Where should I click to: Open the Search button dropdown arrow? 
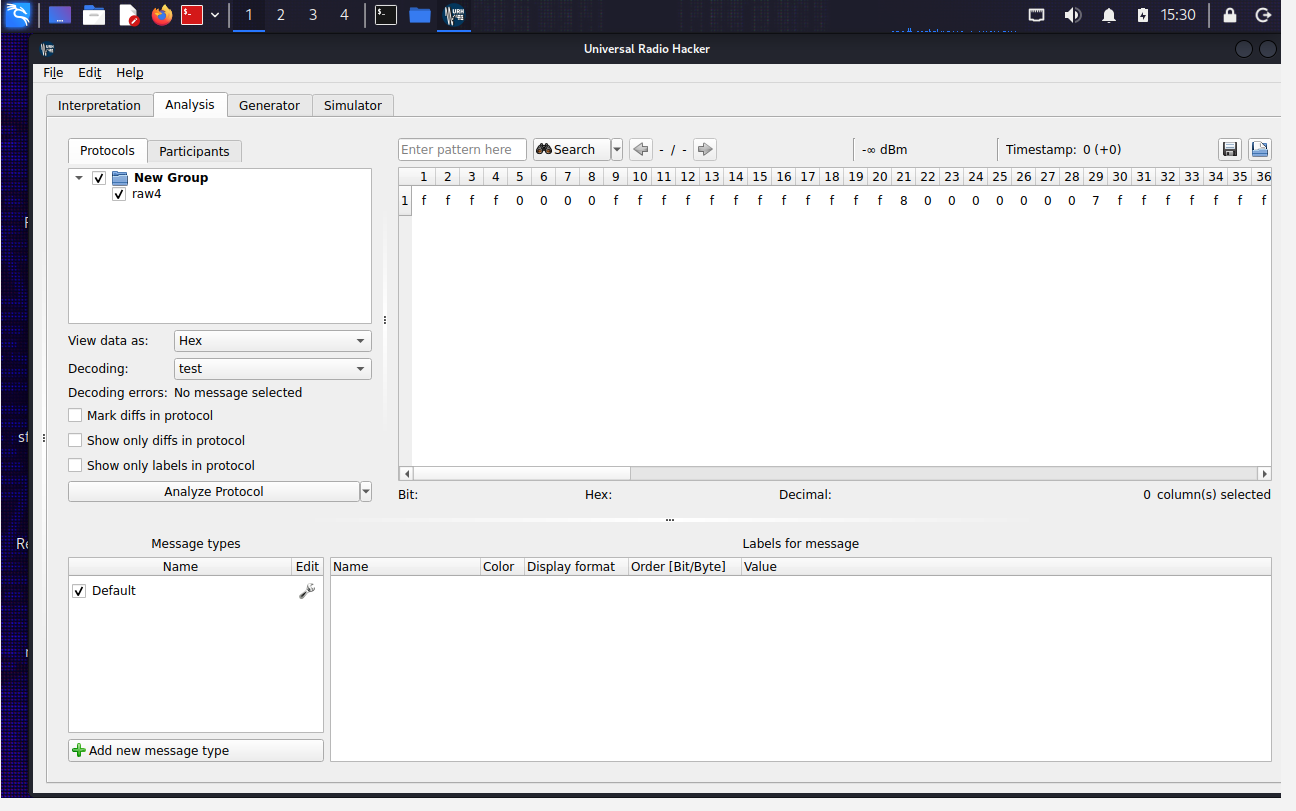pos(616,149)
